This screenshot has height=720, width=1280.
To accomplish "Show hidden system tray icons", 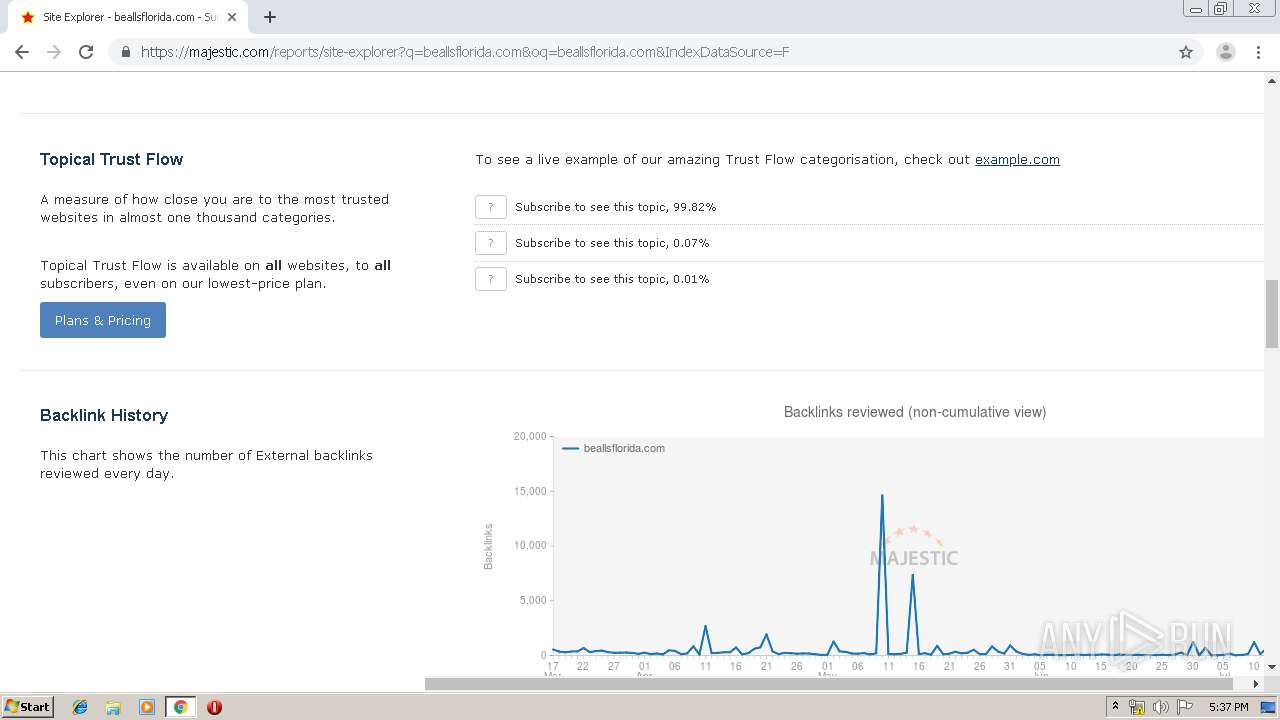I will click(x=1115, y=707).
